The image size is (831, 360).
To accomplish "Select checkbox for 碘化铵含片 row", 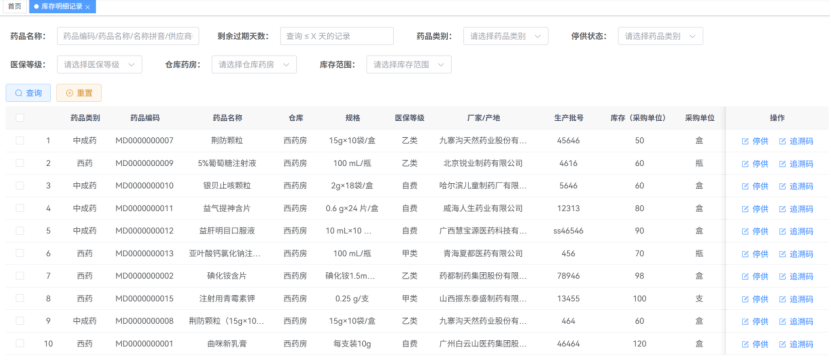I will (20, 276).
